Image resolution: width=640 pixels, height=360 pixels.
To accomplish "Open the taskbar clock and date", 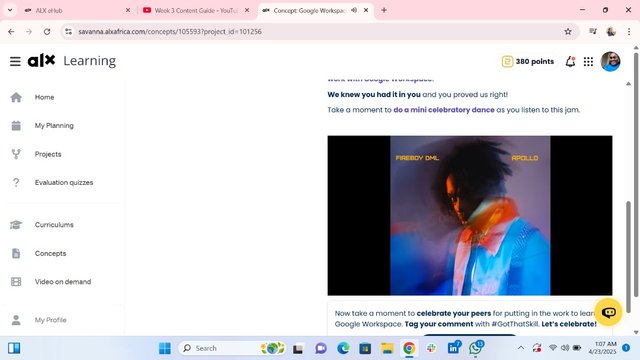I will [602, 348].
